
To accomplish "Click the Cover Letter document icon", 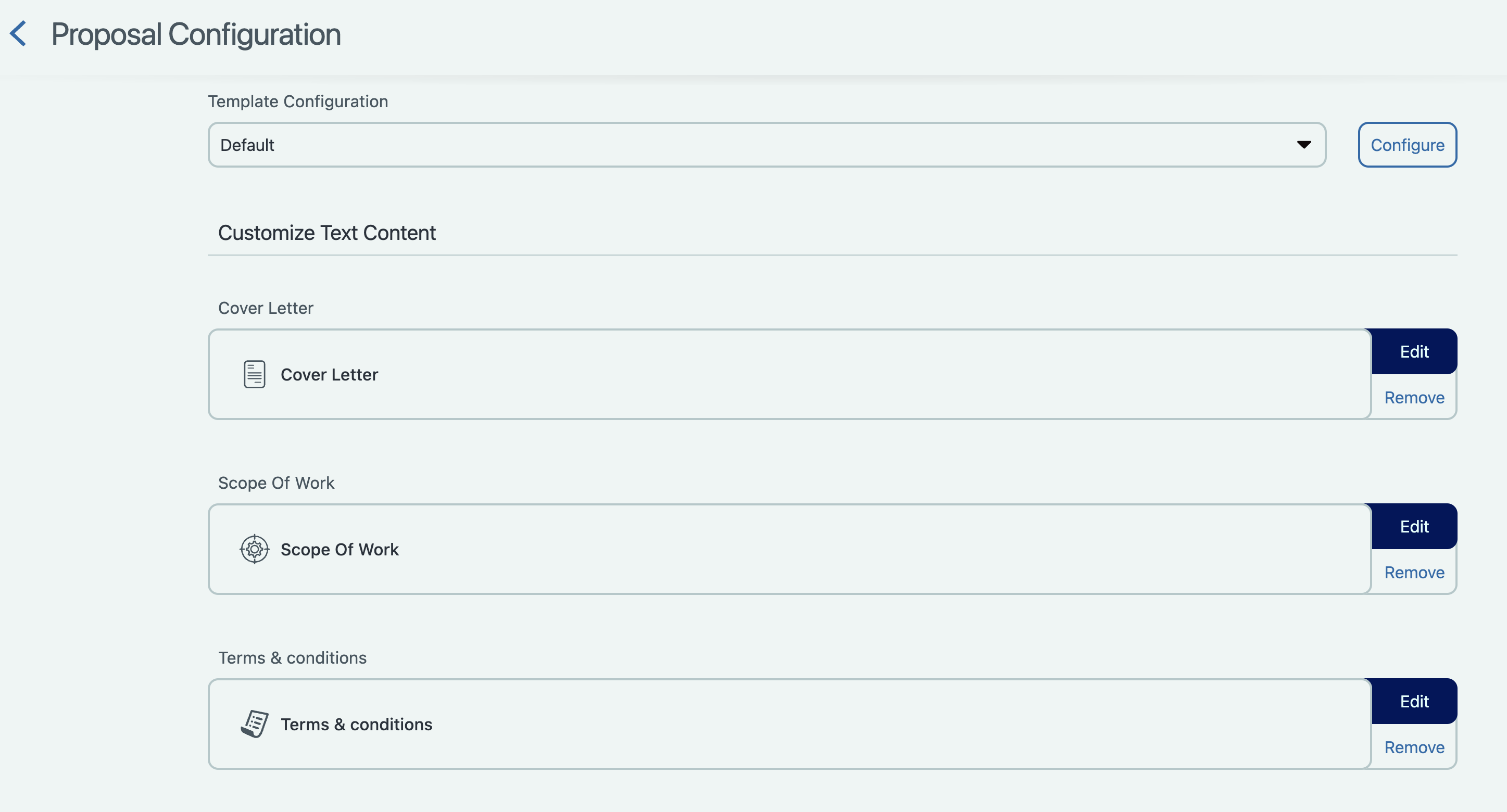I will 255,374.
